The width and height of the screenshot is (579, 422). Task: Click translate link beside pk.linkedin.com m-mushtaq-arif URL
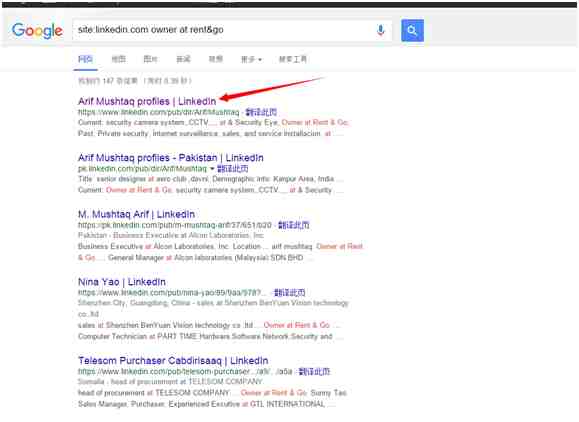[x=294, y=225]
